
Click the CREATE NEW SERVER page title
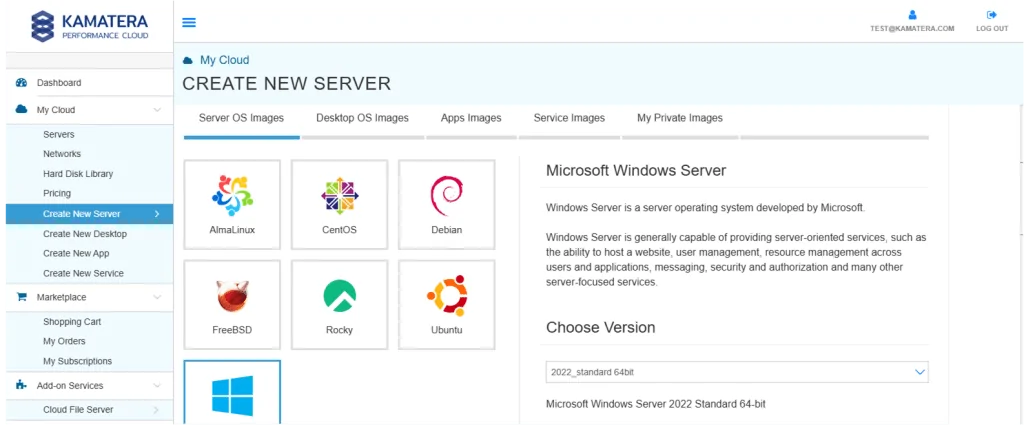pyautogui.click(x=287, y=84)
